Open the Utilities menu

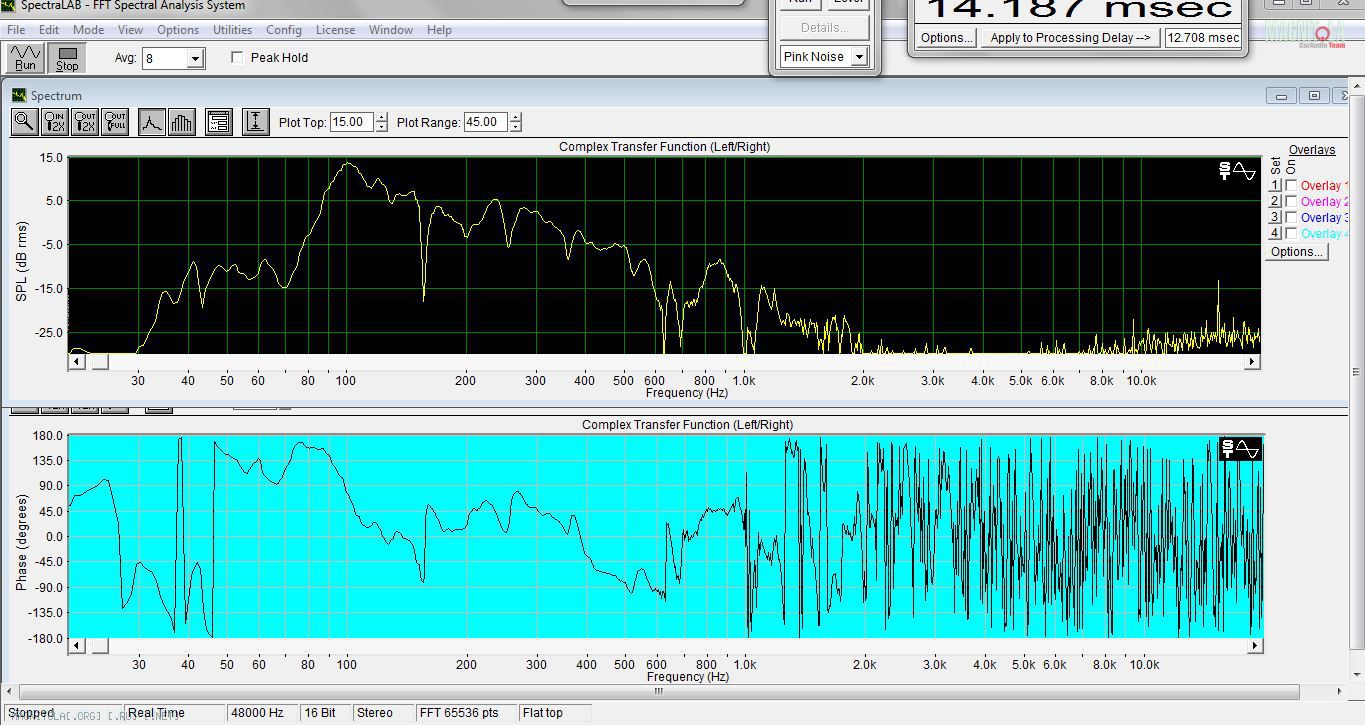click(232, 30)
